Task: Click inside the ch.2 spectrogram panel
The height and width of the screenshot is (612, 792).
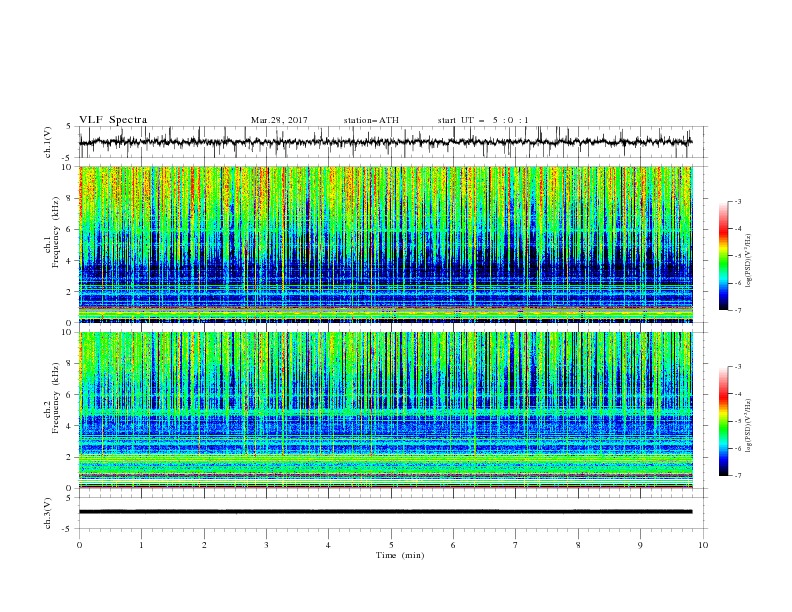Action: coord(386,410)
